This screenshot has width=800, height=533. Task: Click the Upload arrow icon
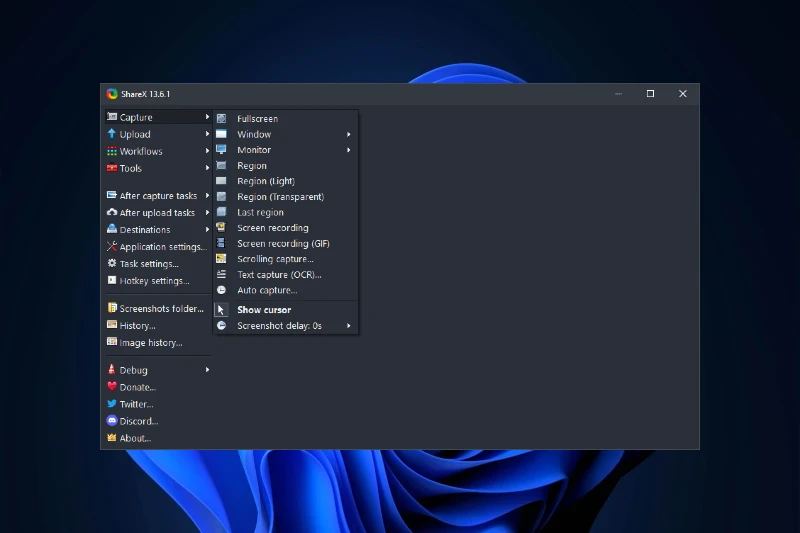[x=112, y=134]
